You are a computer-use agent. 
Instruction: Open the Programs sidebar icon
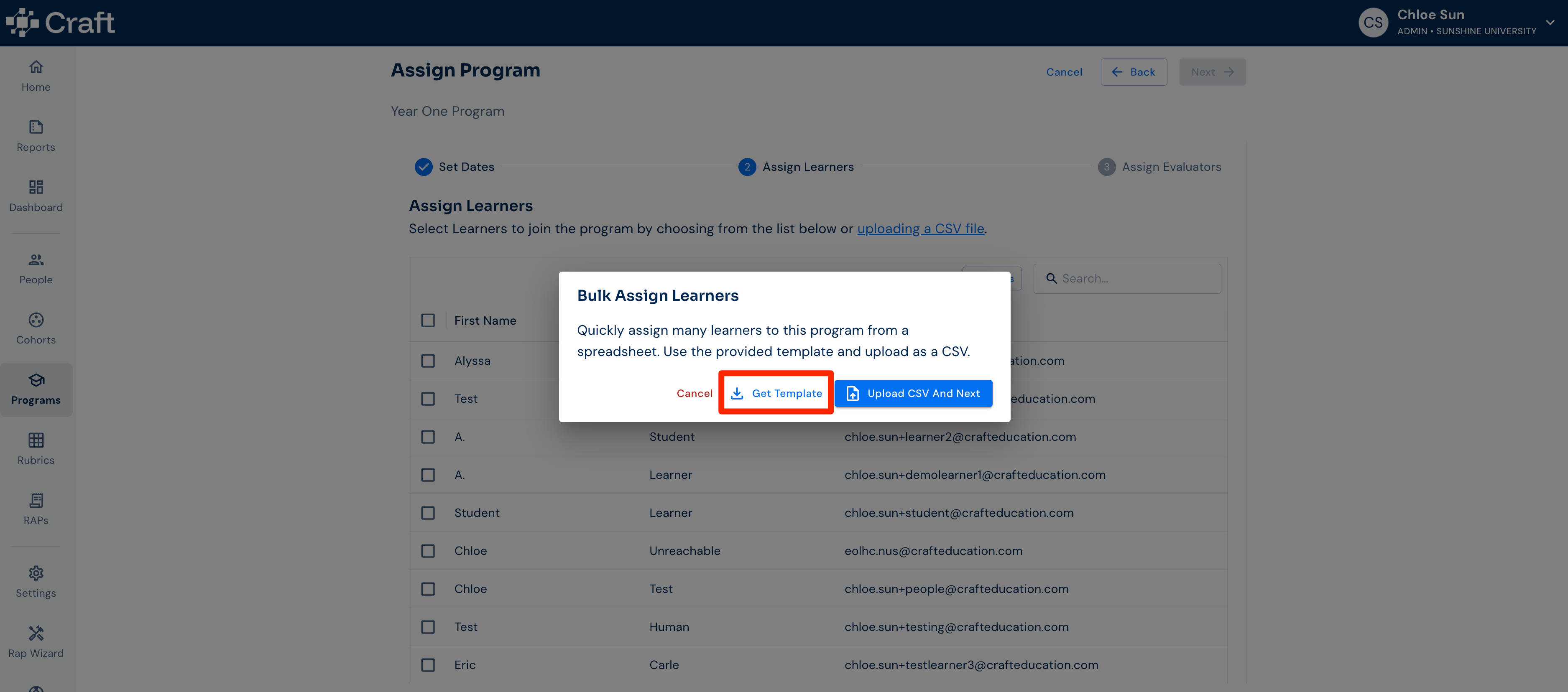coord(36,380)
